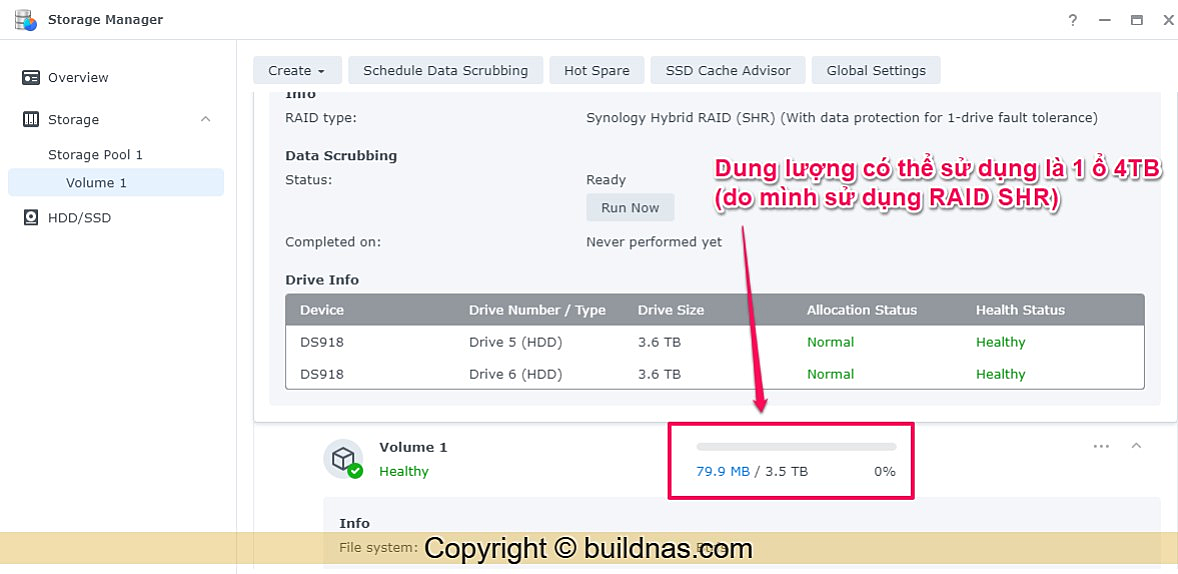This screenshot has height=574, width=1178.
Task: Open the Create dropdown menu
Action: pos(297,71)
